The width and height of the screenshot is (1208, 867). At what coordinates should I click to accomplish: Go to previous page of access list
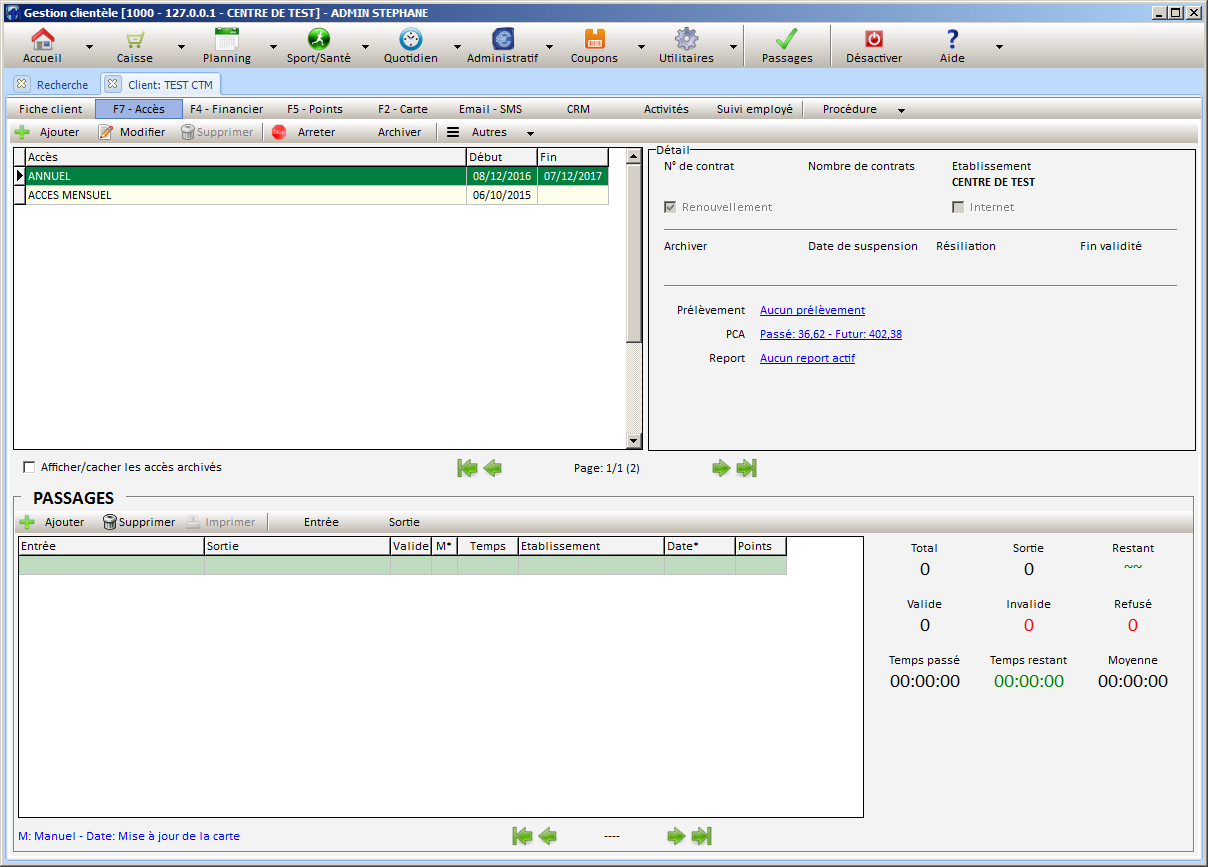point(493,468)
